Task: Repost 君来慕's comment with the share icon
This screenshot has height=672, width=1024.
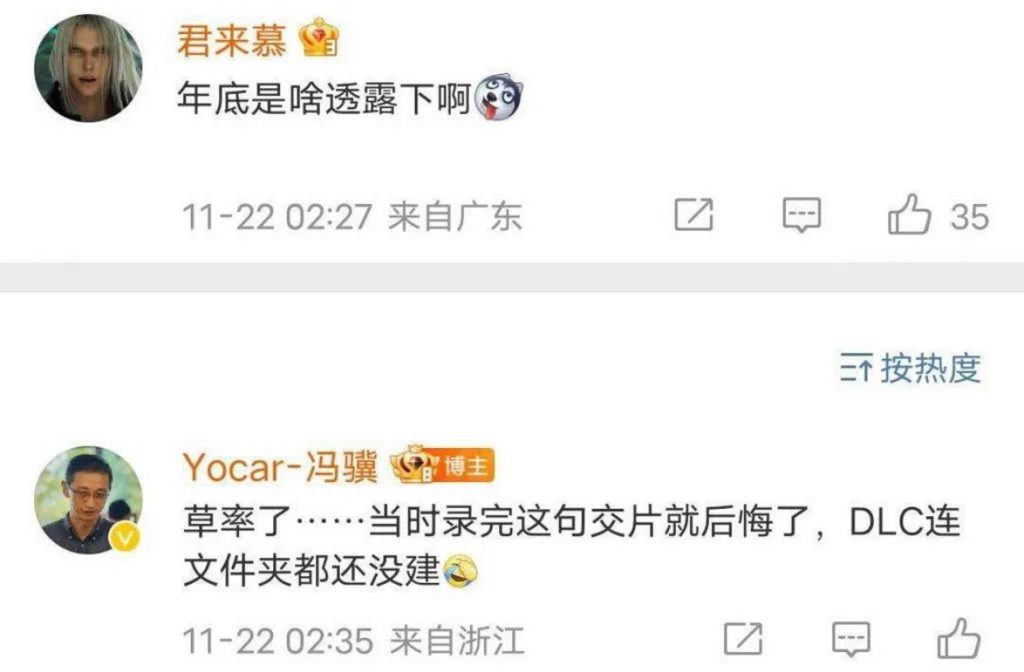Action: point(694,214)
